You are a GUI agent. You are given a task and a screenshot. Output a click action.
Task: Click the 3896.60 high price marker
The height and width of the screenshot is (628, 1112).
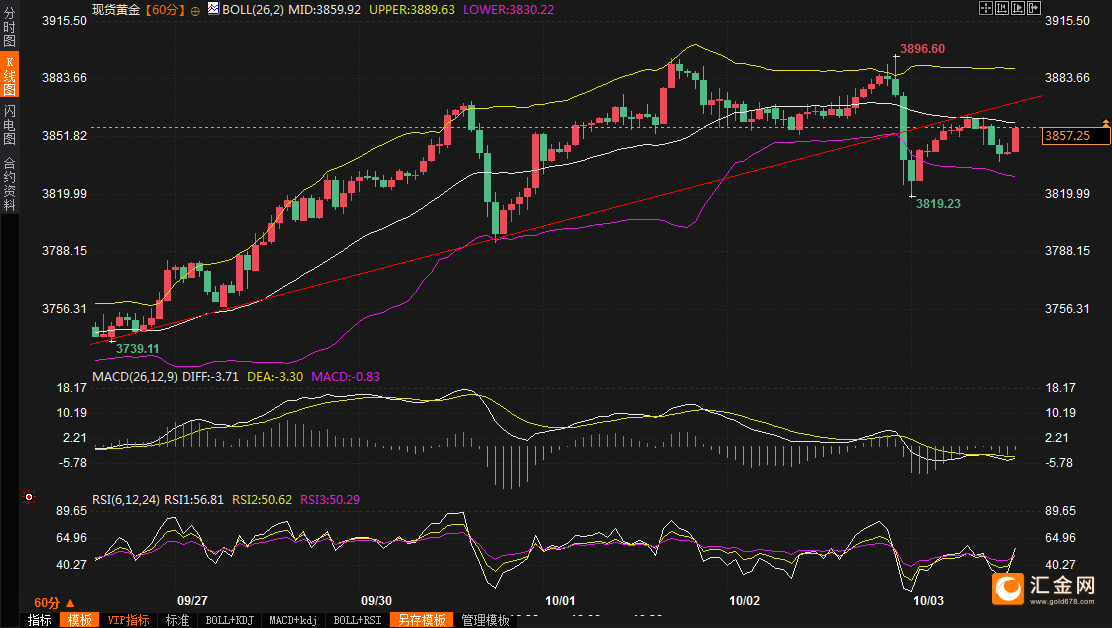point(922,49)
